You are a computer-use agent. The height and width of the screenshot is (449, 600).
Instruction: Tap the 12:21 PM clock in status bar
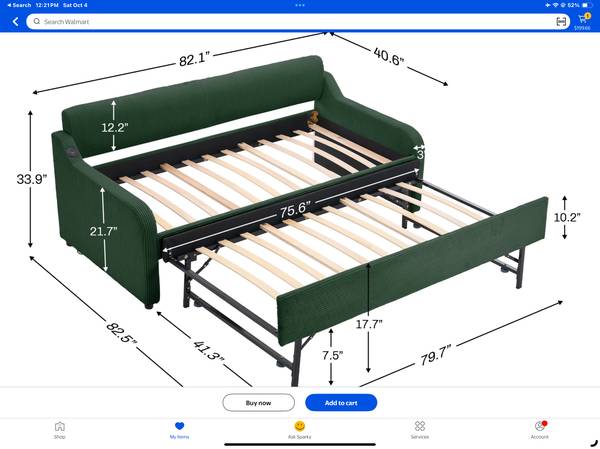point(49,5)
